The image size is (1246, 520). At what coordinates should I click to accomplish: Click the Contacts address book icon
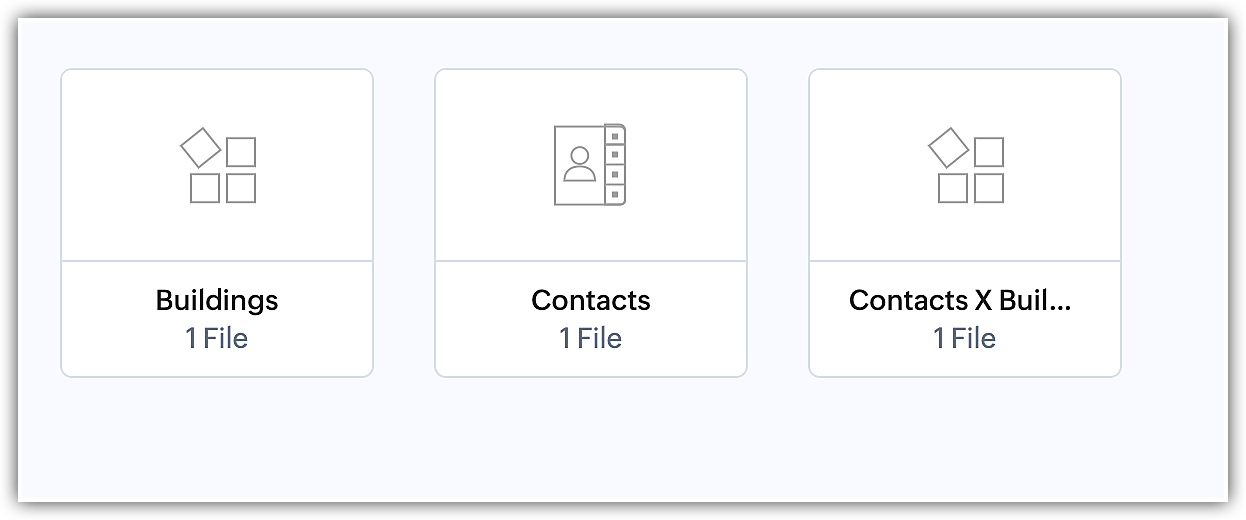(590, 165)
